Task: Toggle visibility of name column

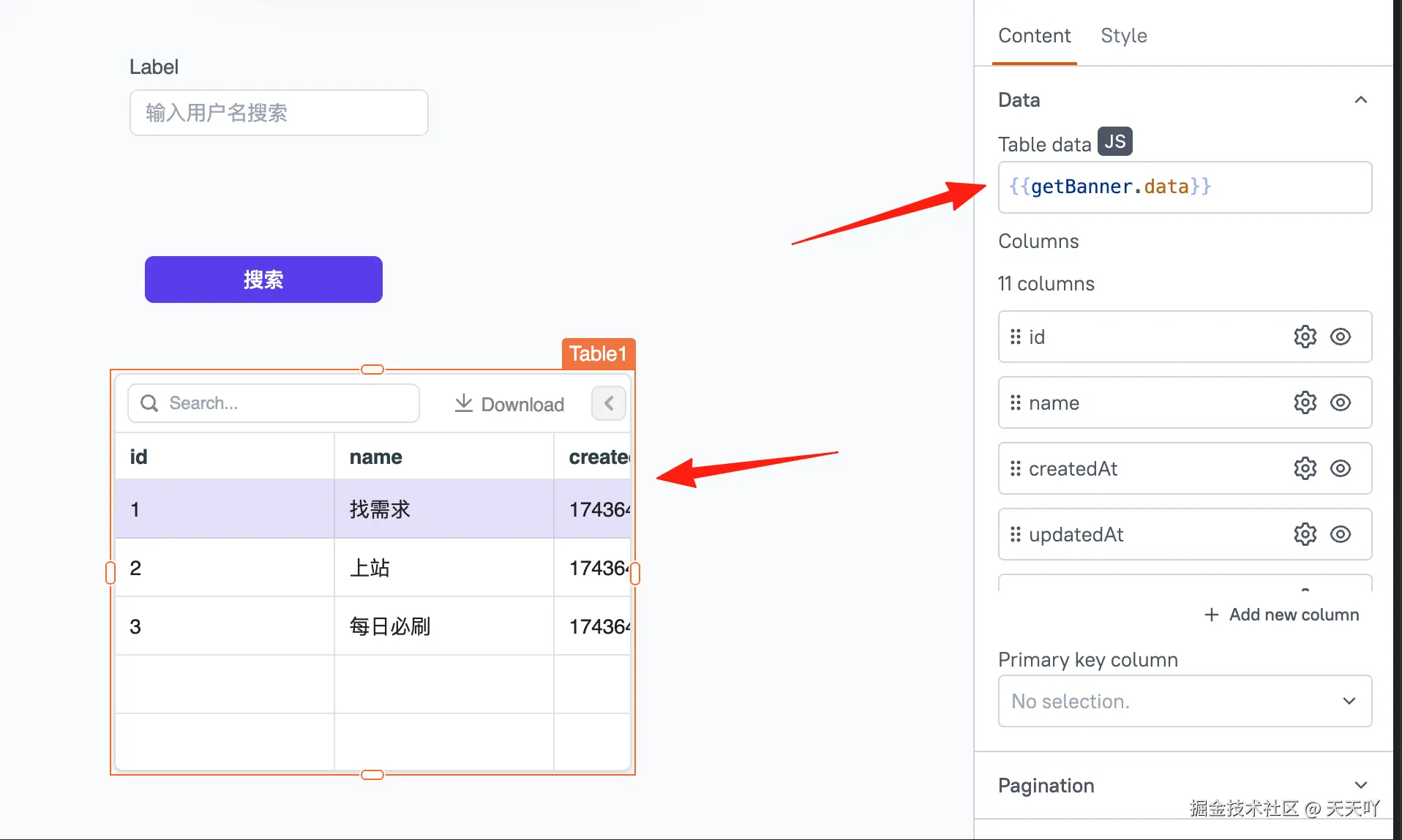Action: tap(1341, 402)
